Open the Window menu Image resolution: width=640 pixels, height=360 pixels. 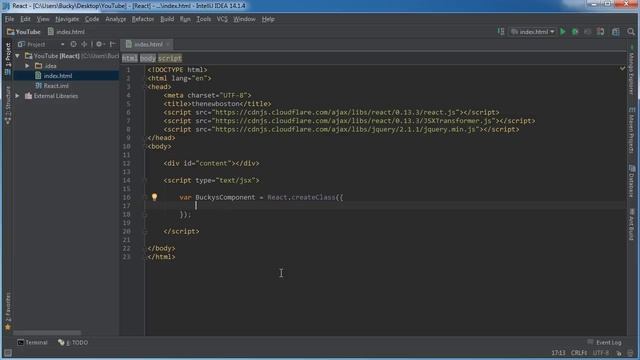[244, 19]
